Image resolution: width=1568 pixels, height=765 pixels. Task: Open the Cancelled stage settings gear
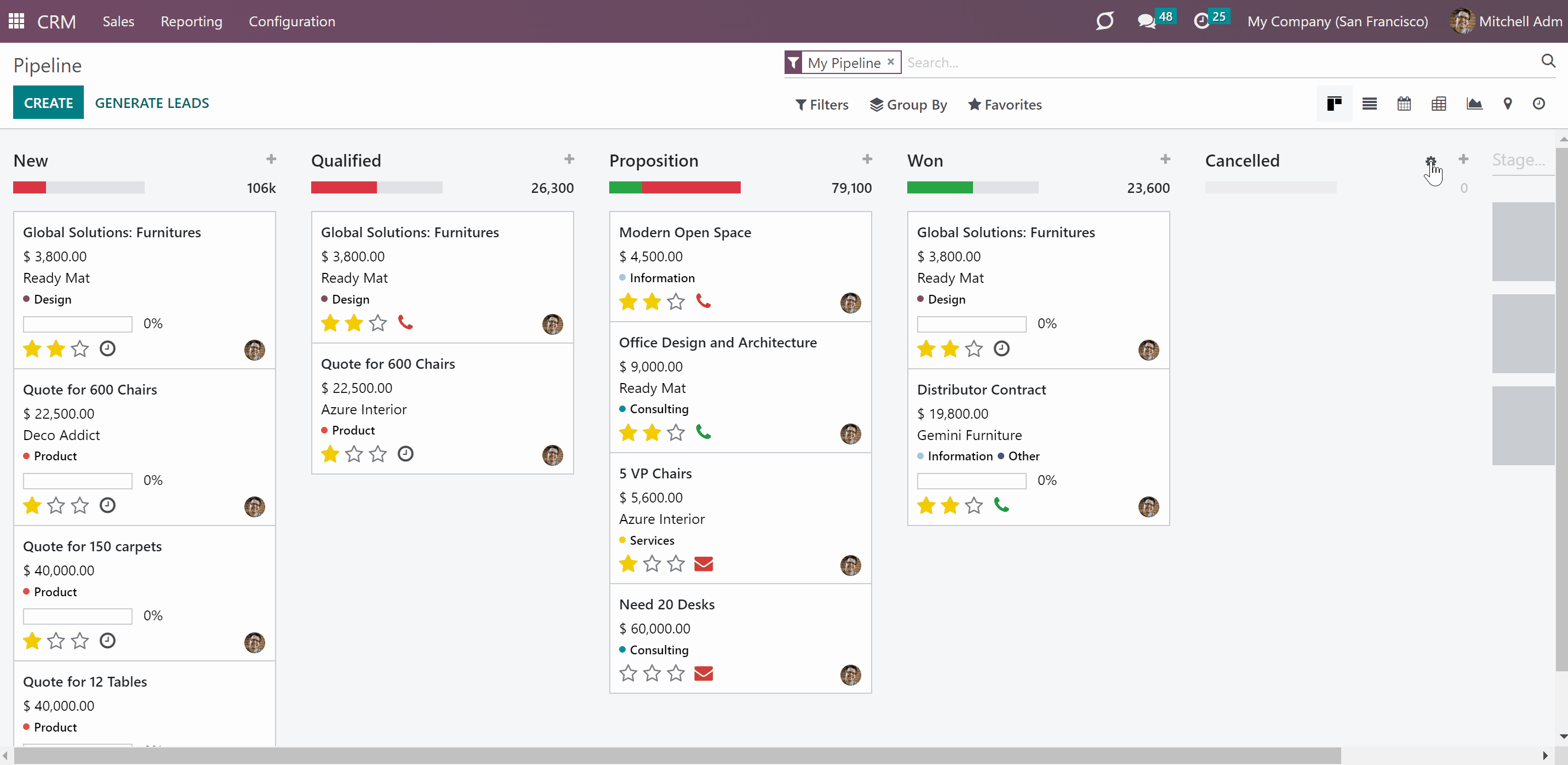click(1430, 161)
